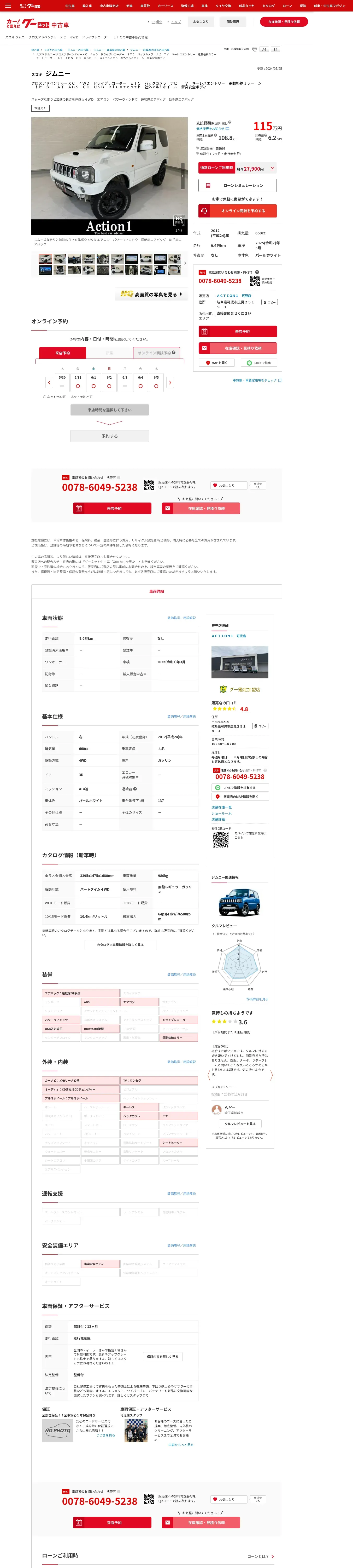Click copy icon button next to 住所
Viewport: 353px width, 1568px height.
point(270,302)
